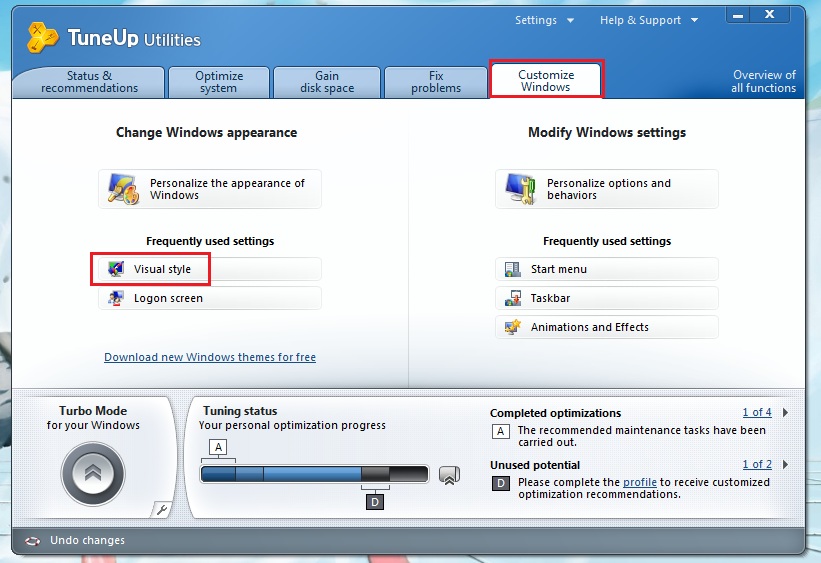The image size is (821, 563).
Task: Click the D badge under Unused potential
Action: click(x=501, y=483)
